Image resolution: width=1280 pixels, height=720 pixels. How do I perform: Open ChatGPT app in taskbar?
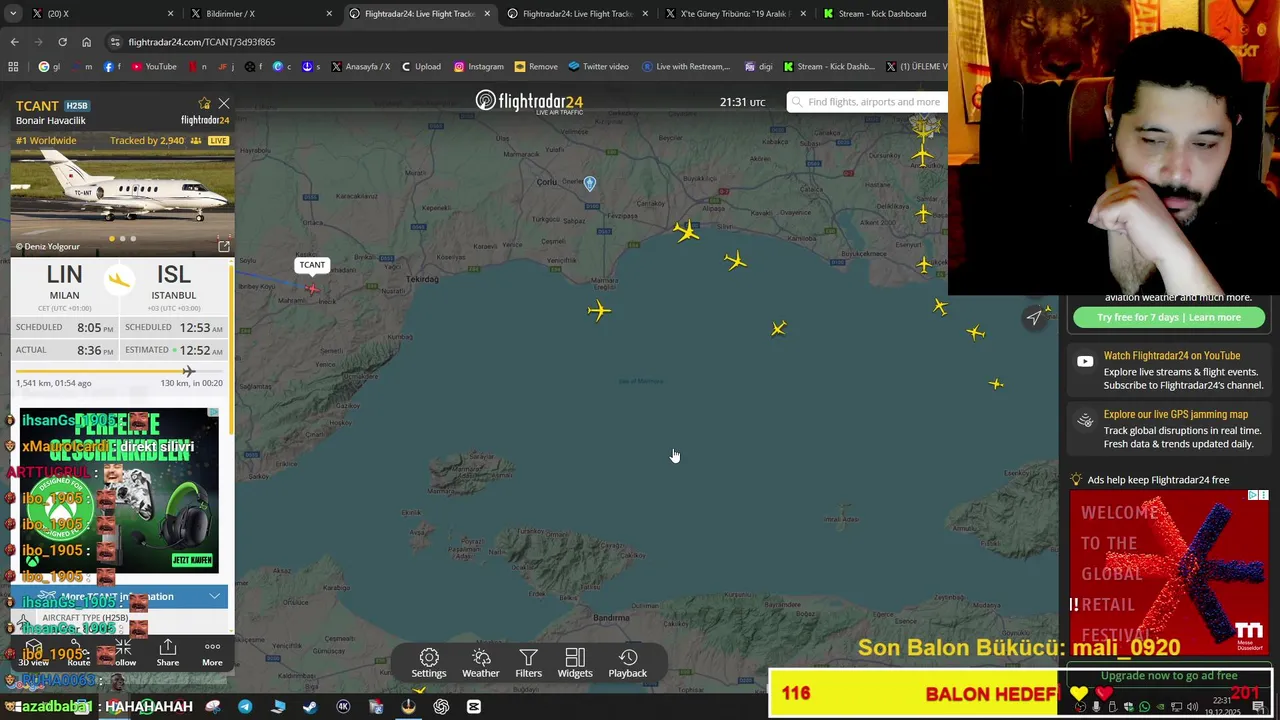[441, 707]
